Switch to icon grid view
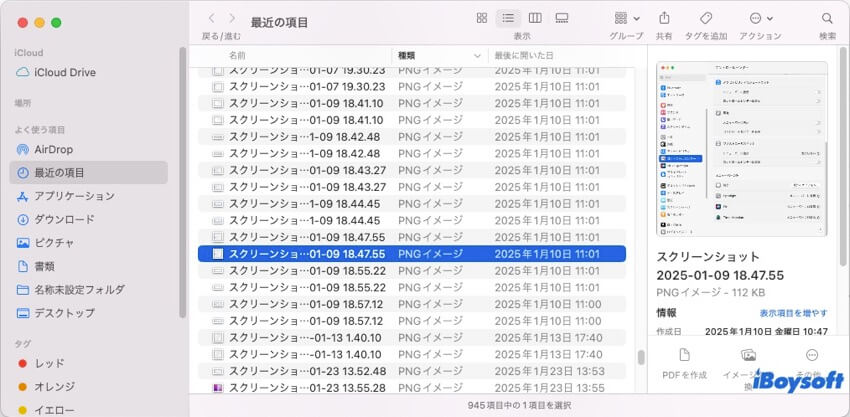Image resolution: width=850 pixels, height=417 pixels. click(482, 18)
